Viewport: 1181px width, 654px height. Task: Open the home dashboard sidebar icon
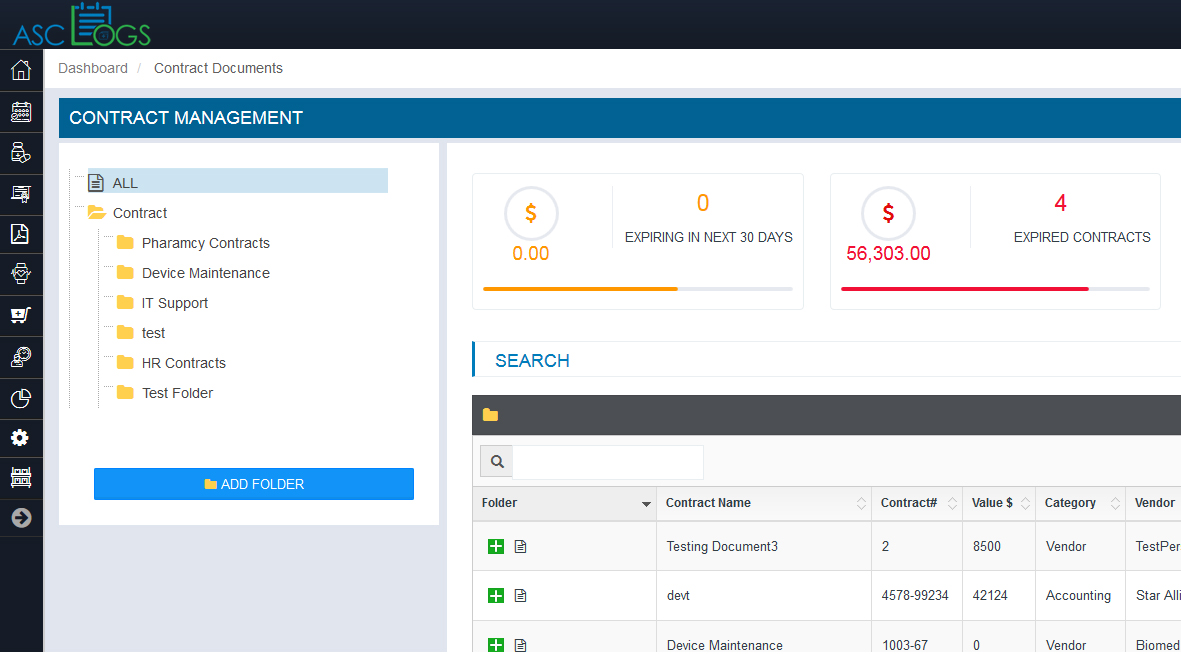tap(21, 71)
